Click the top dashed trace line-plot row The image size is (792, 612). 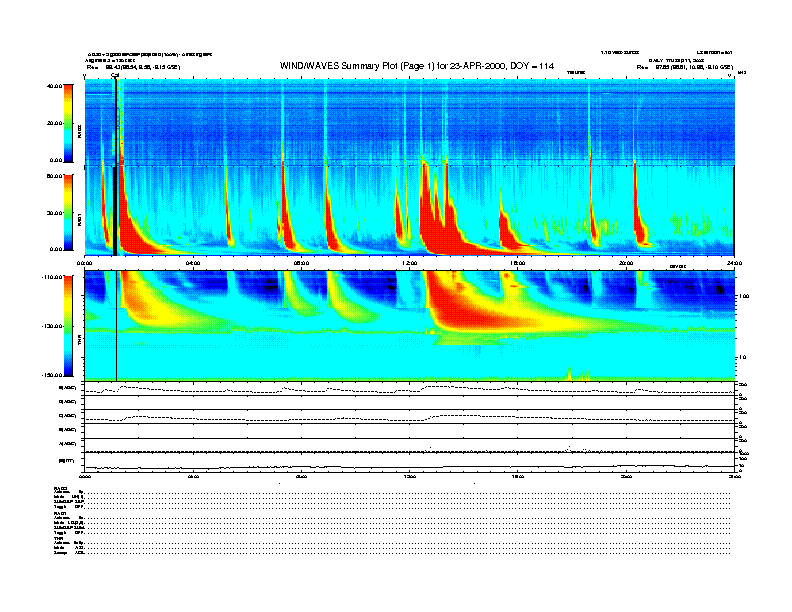(409, 389)
